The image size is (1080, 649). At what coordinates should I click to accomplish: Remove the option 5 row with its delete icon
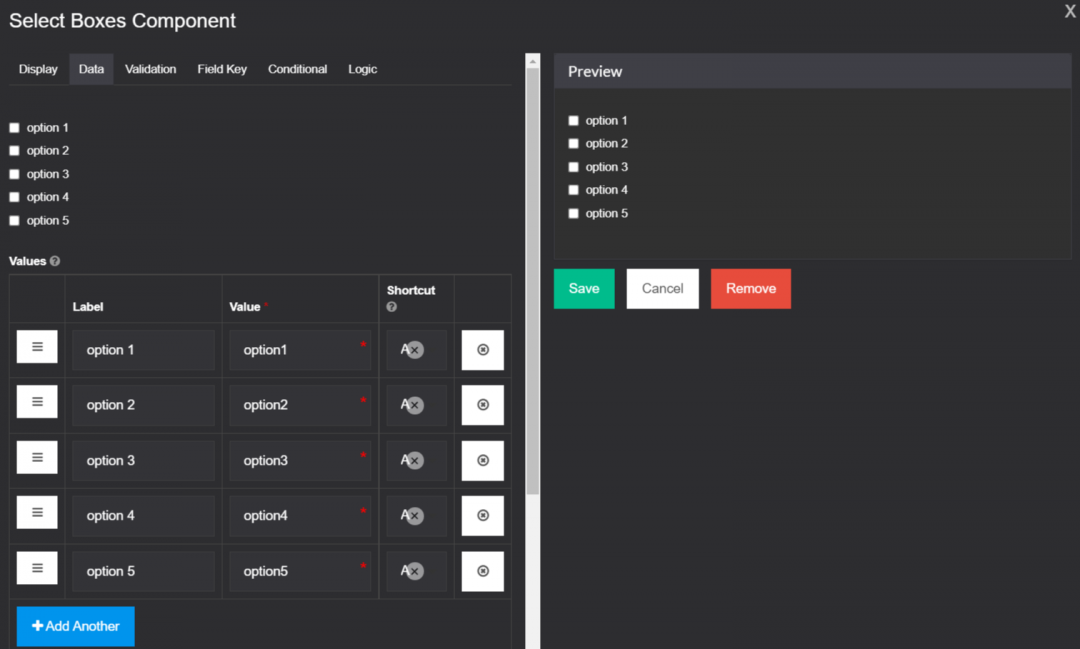tap(483, 571)
